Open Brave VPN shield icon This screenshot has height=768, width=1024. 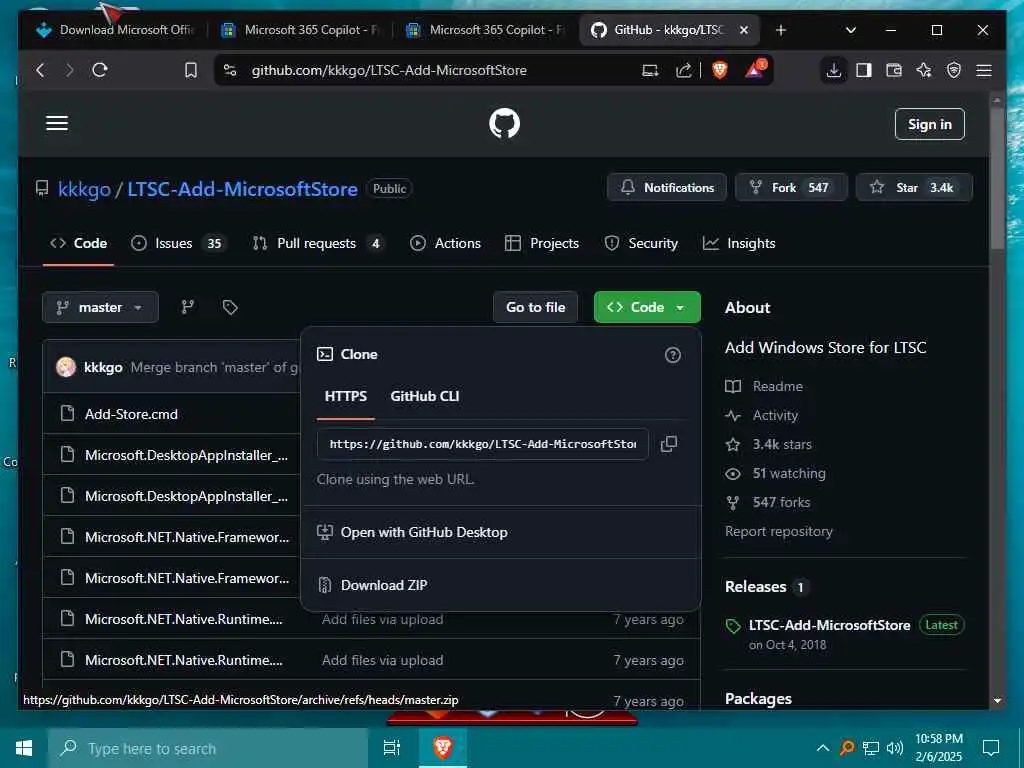pyautogui.click(x=953, y=70)
